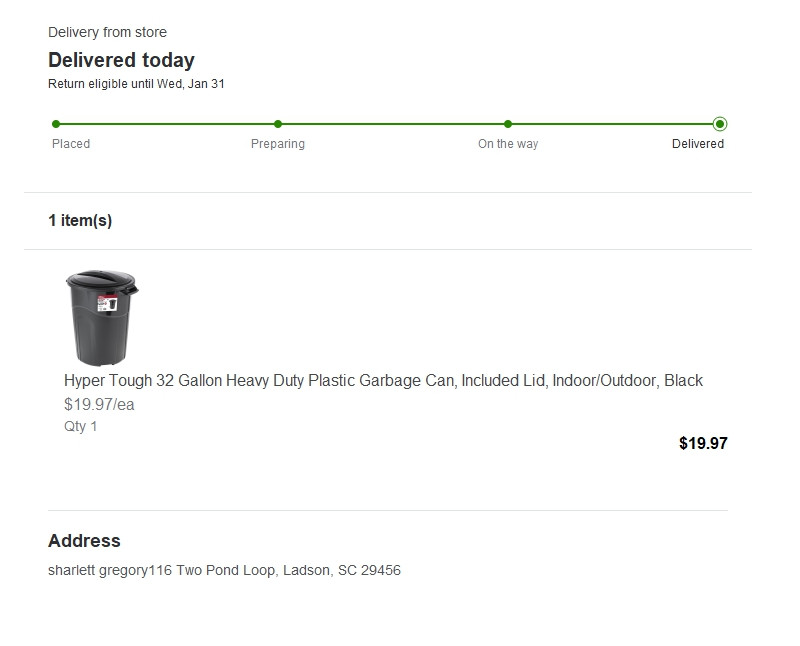
Task: Open the Hyper Tough Garbage Can product title
Action: (383, 381)
